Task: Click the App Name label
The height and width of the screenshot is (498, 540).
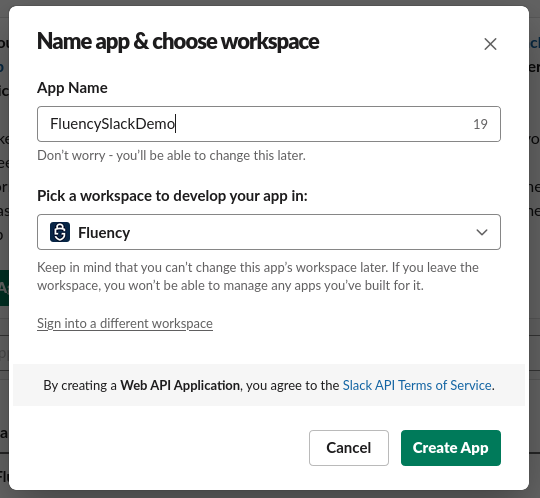Action: (72, 88)
